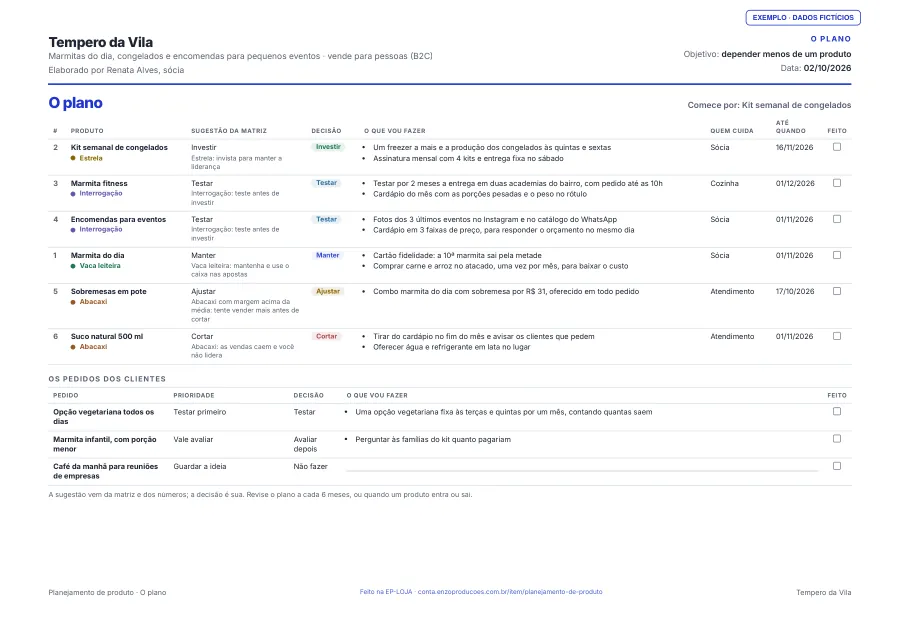This screenshot has height=637, width=900.
Task: Select the deadline date 16/11/2026
Action: point(794,147)
